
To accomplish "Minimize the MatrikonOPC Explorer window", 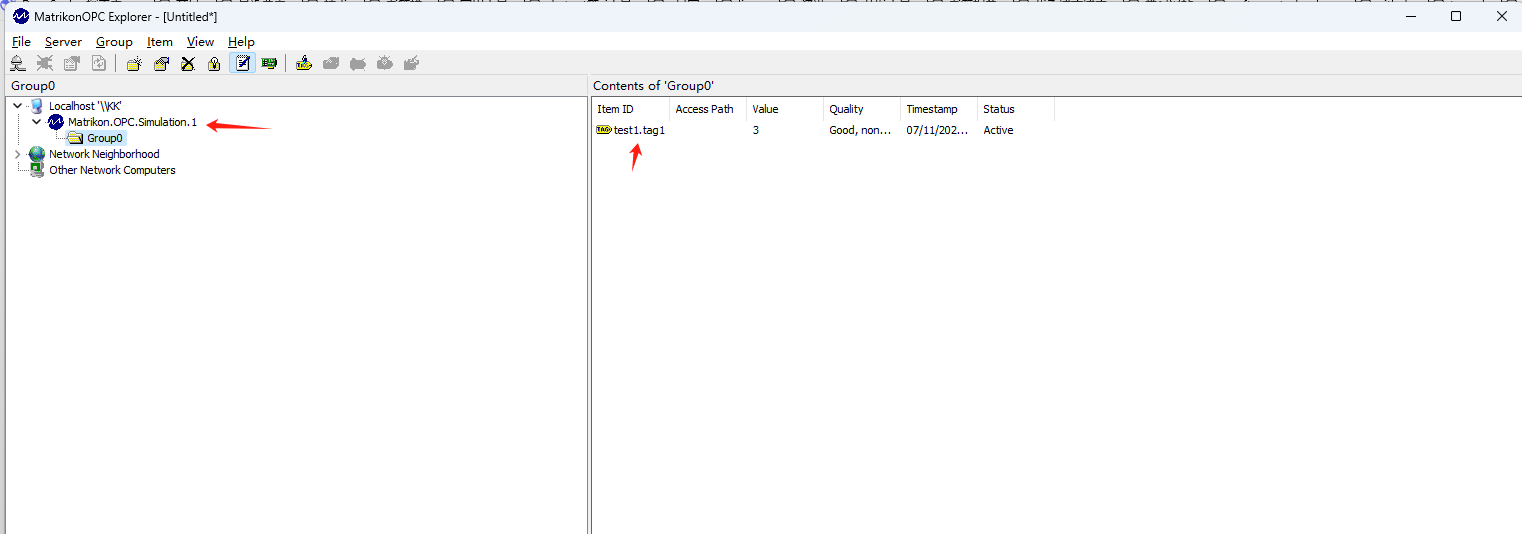I will pos(1410,16).
